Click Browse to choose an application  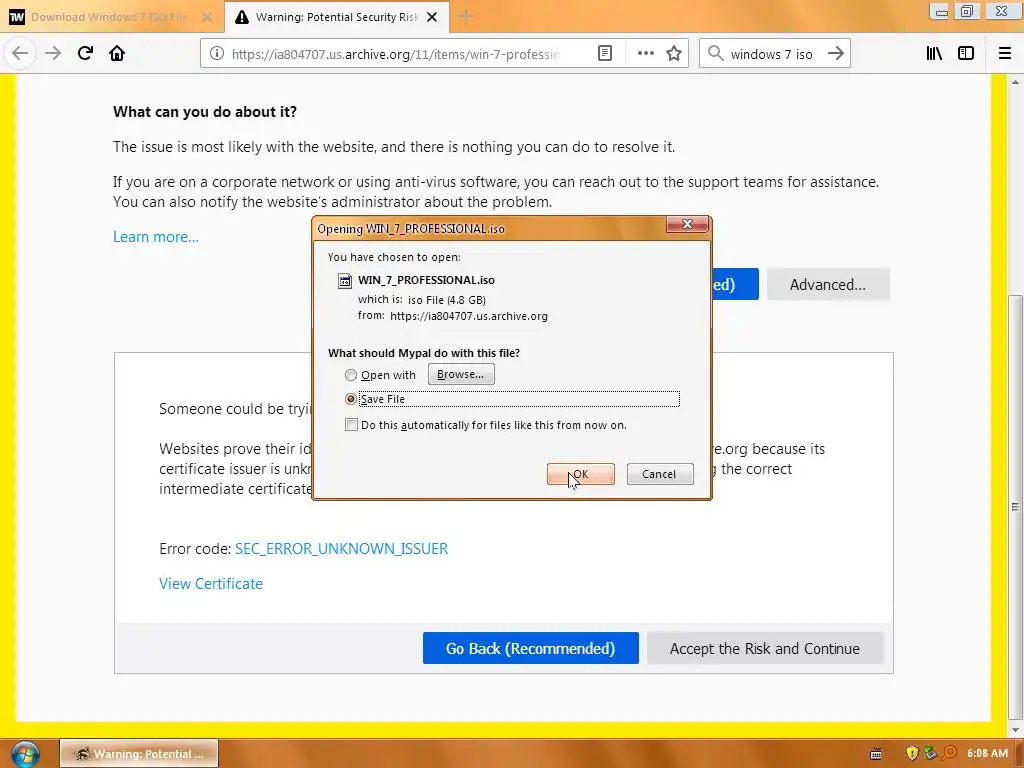[x=461, y=374]
